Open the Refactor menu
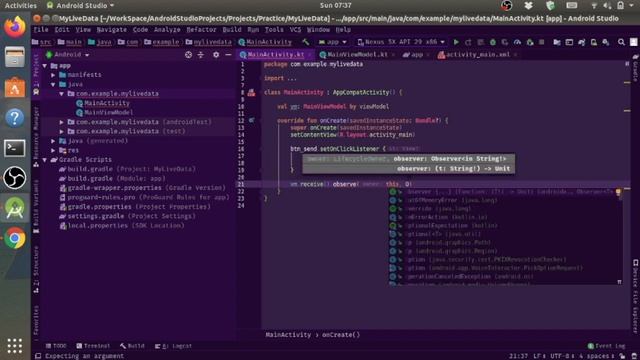 tap(201, 29)
